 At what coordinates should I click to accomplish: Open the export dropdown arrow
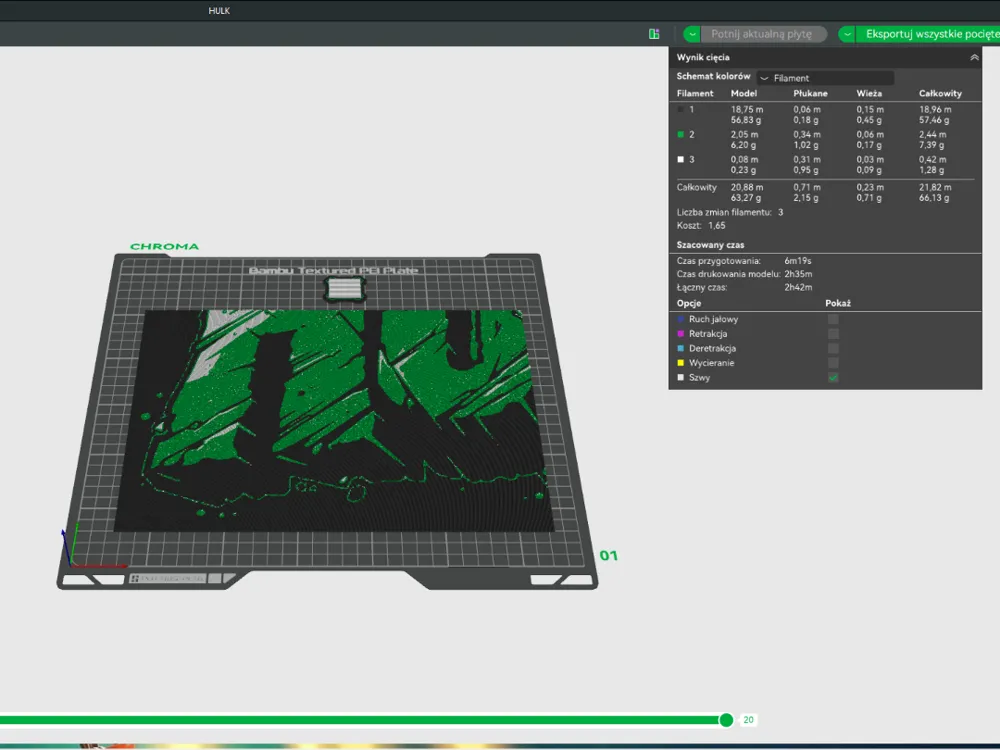847,34
